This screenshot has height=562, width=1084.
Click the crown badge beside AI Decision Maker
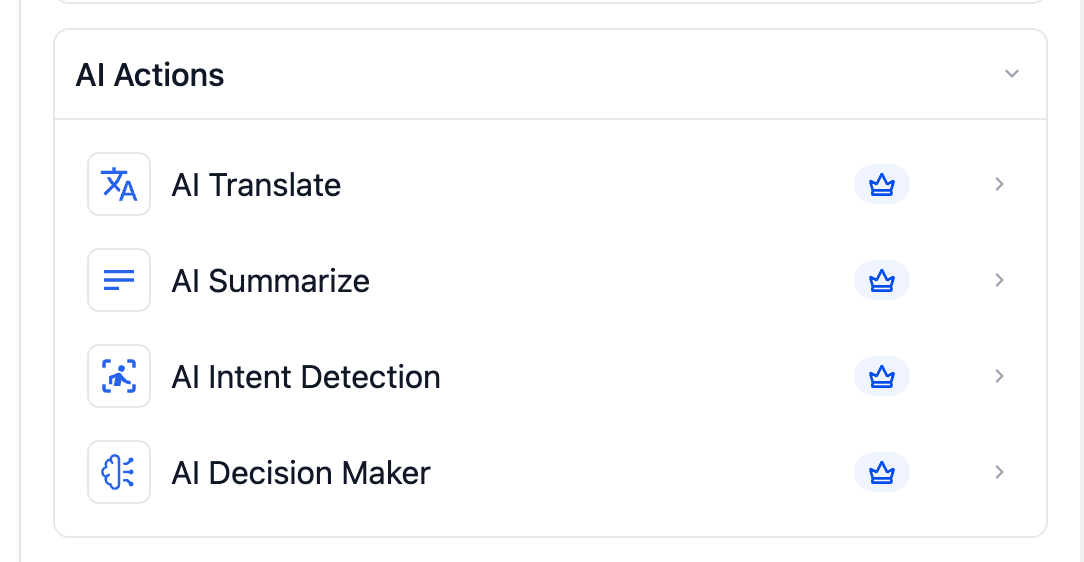pos(881,473)
